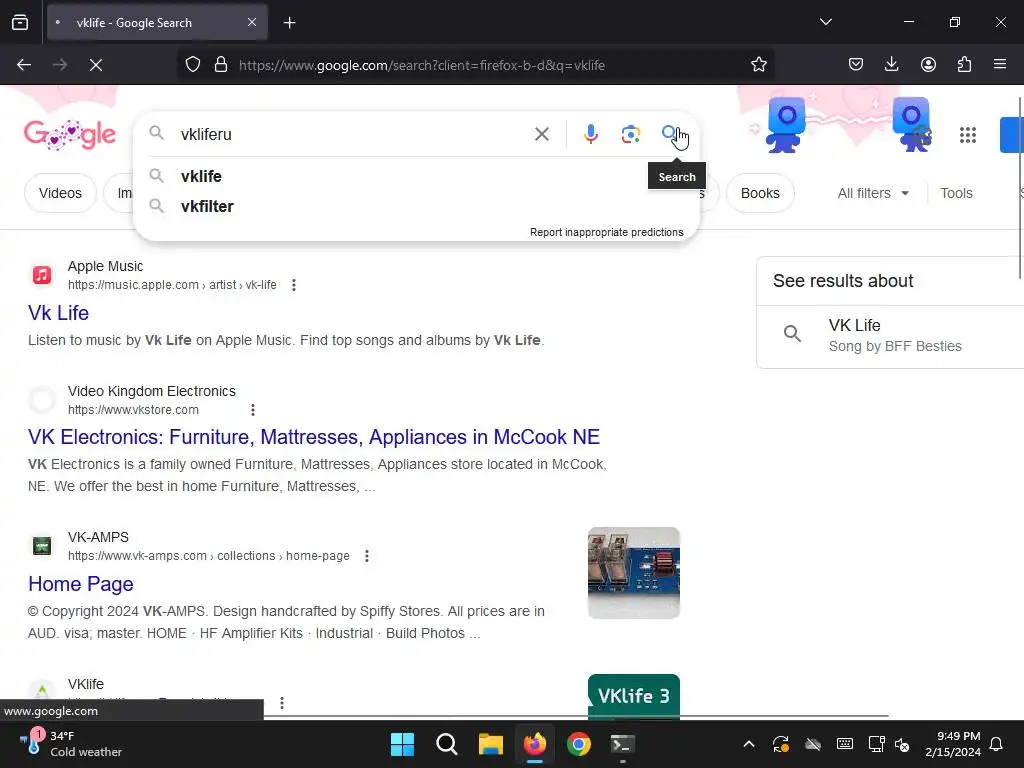This screenshot has height=768, width=1024.
Task: Click the vk-amps.com breadcrumb URL
Action: (209, 556)
